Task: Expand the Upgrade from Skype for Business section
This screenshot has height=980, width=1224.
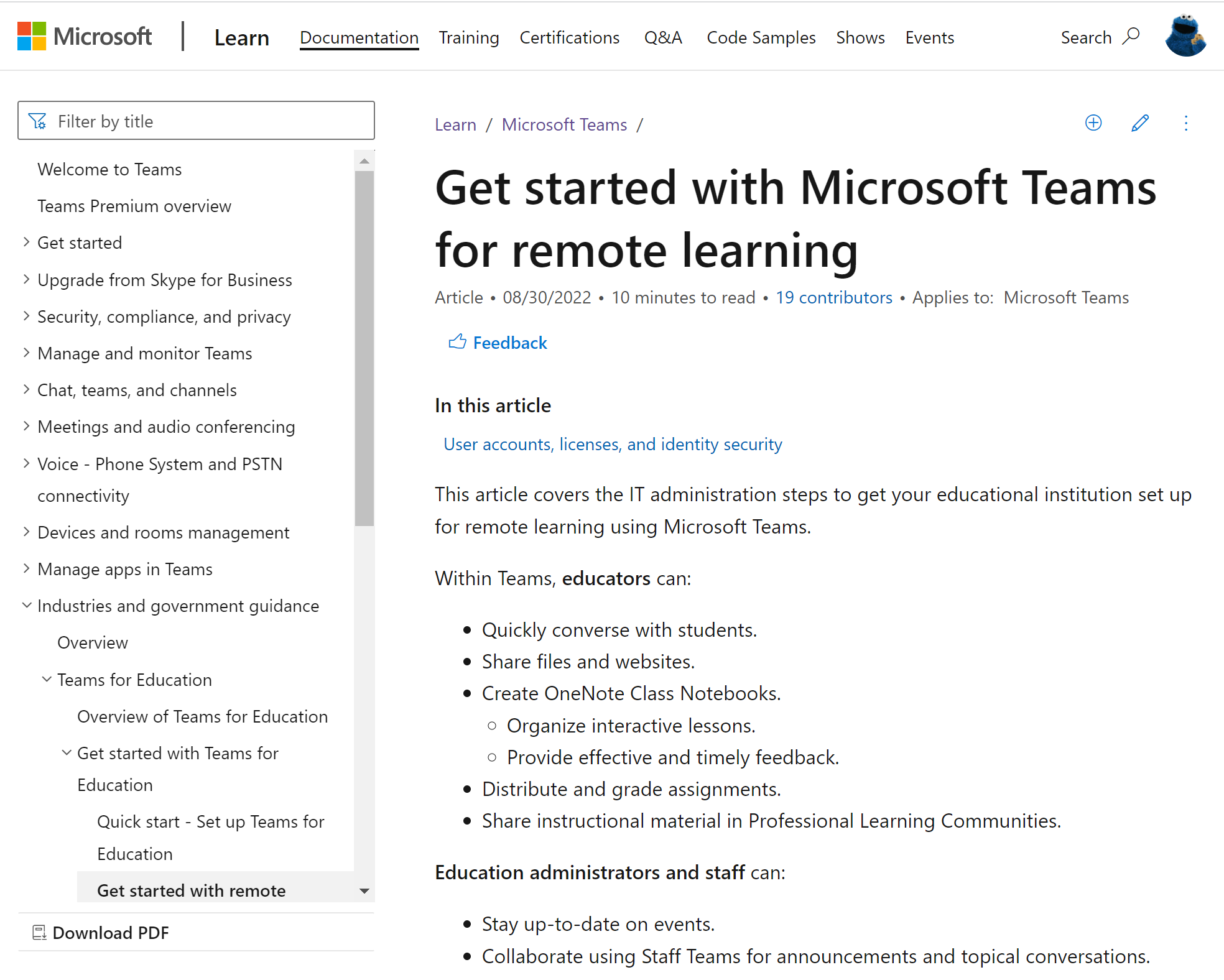Action: point(24,279)
